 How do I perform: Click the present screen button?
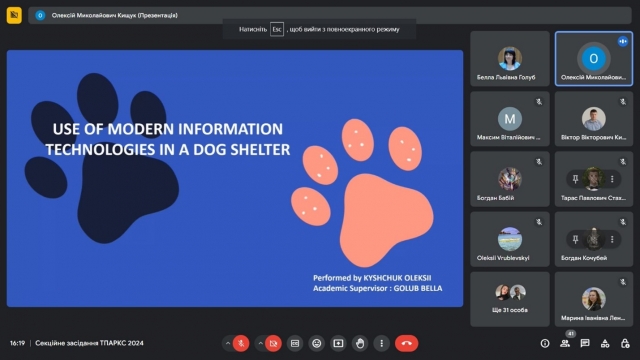(x=338, y=343)
